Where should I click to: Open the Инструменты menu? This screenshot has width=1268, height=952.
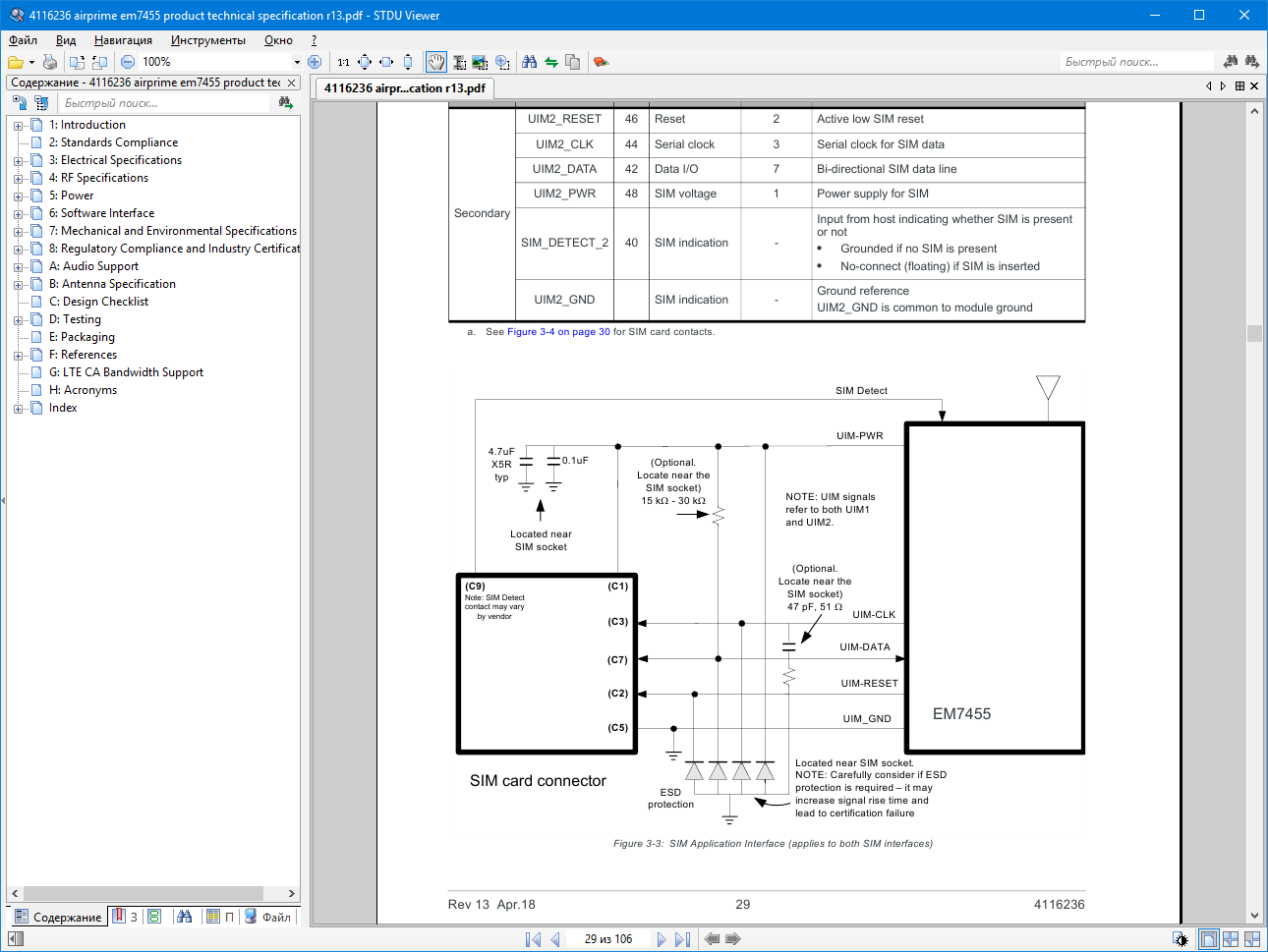[208, 40]
